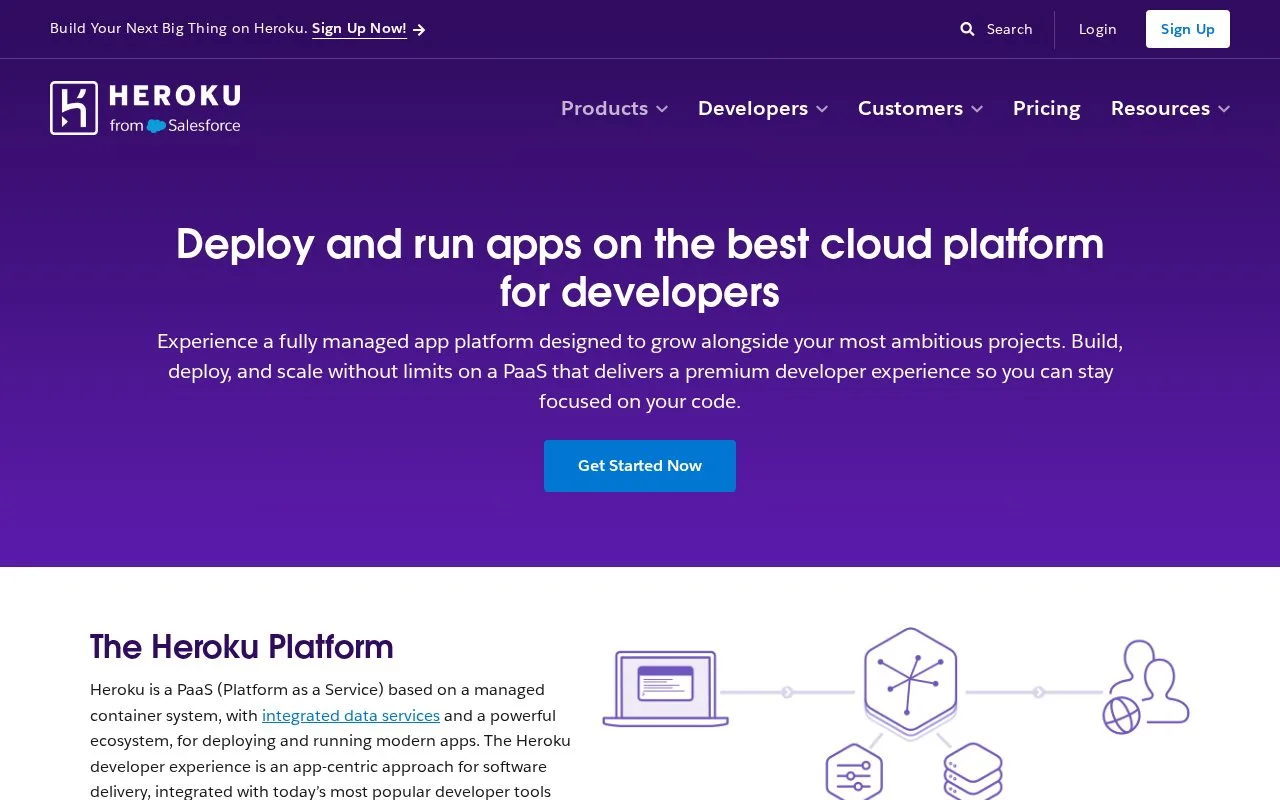Click the users and globe illustration

tap(1146, 687)
